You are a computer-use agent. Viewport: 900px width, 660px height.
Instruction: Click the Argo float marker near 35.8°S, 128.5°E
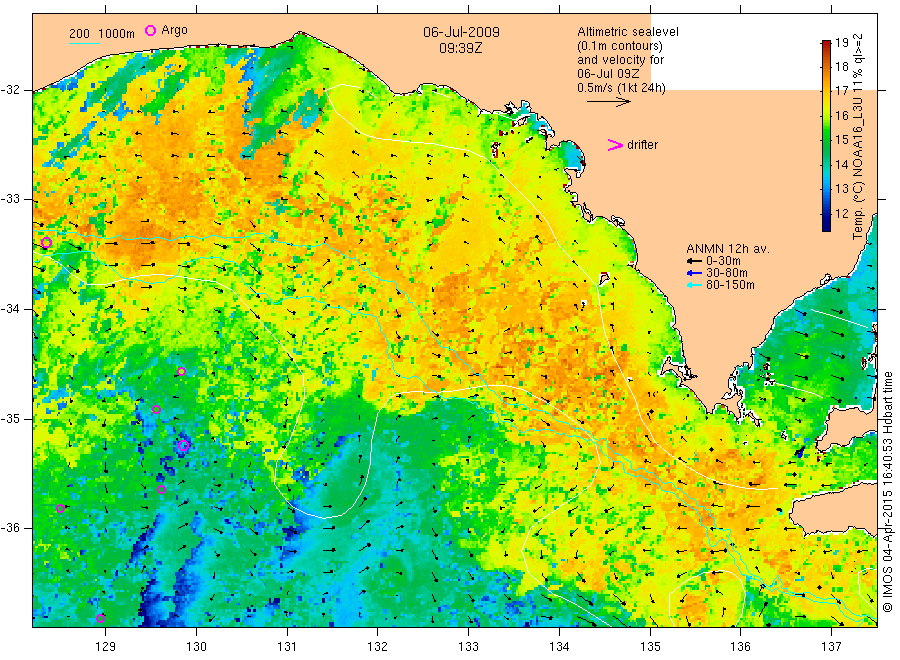(x=60, y=508)
